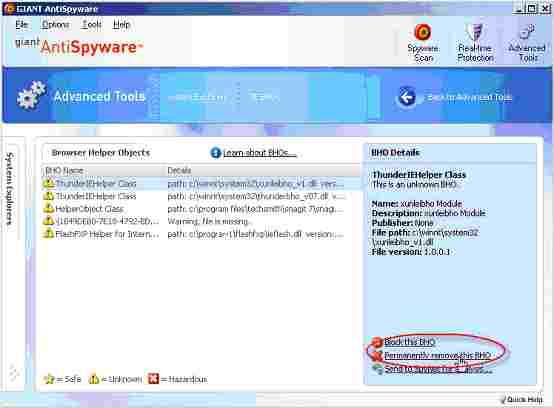
Task: Click the info icon beside Learn about BHOs
Action: (x=216, y=153)
